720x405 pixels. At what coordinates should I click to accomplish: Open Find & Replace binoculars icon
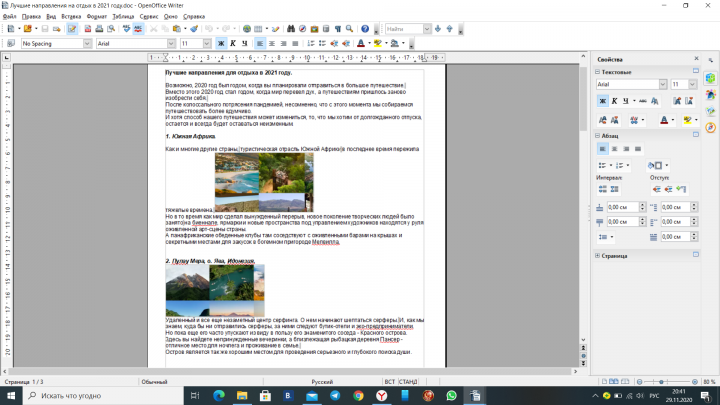291,29
